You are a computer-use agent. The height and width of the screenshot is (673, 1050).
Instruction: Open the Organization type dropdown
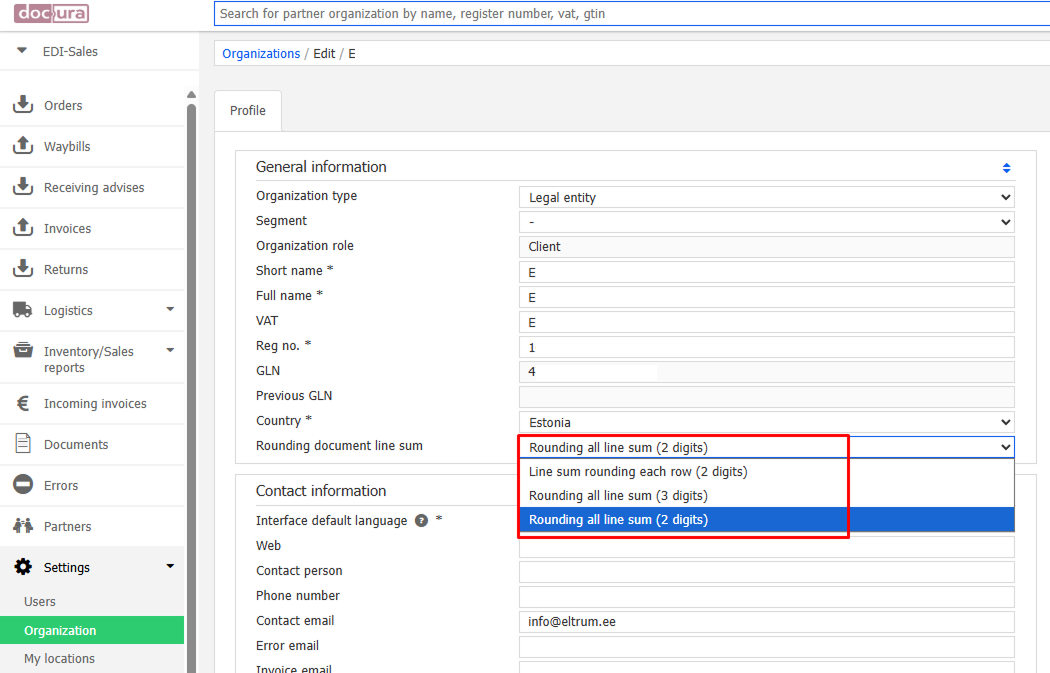pyautogui.click(x=766, y=198)
